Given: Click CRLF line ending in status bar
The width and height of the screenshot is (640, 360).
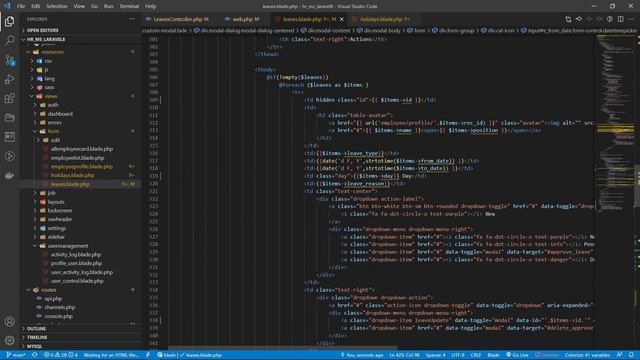Looking at the screenshot, I should 476,355.
